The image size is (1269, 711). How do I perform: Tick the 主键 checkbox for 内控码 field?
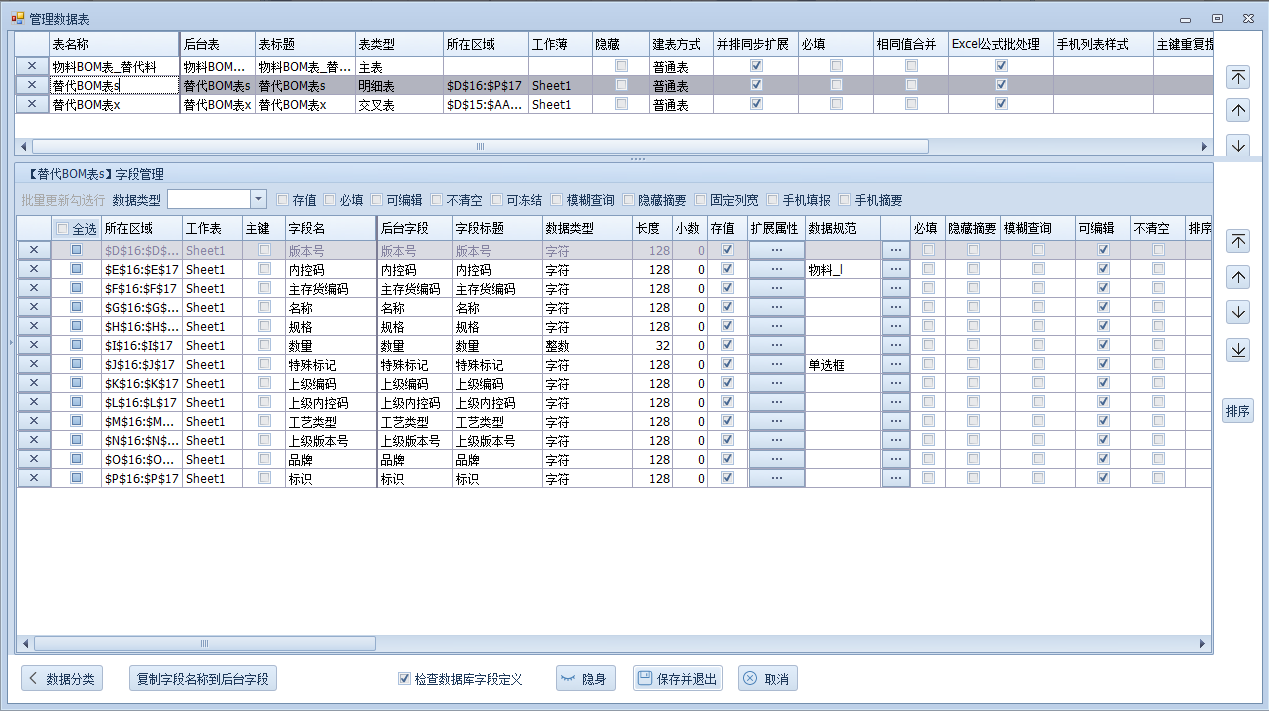(264, 269)
